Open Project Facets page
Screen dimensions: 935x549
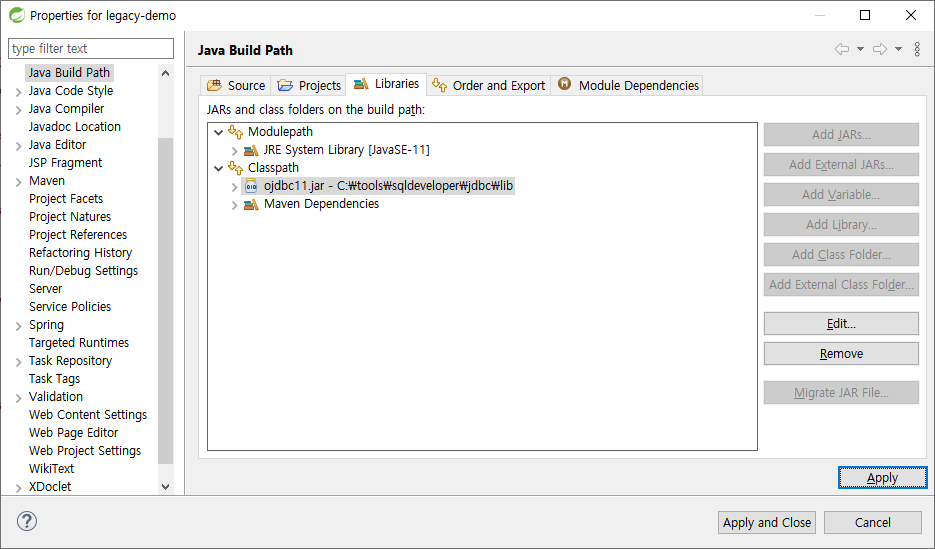point(66,198)
